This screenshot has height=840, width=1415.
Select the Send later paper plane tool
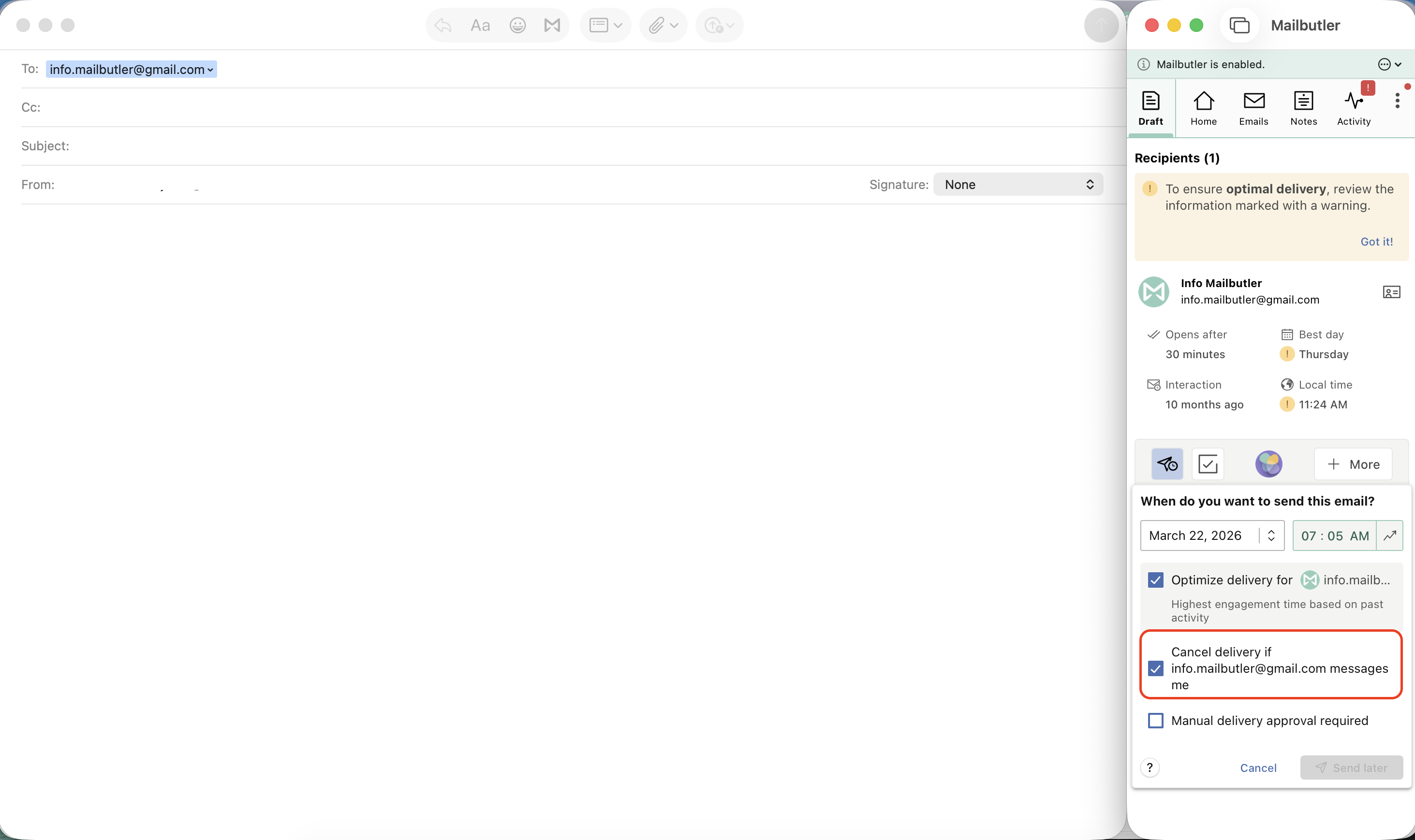click(x=1167, y=464)
